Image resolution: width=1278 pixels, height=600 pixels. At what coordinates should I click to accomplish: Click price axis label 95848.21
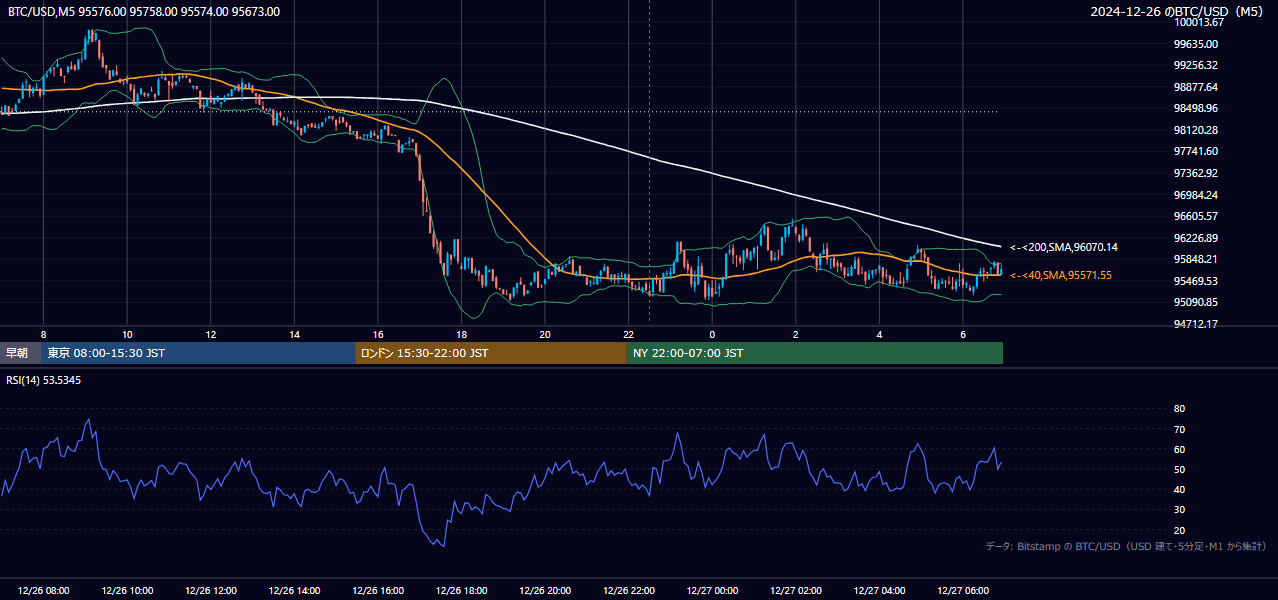(x=1195, y=259)
